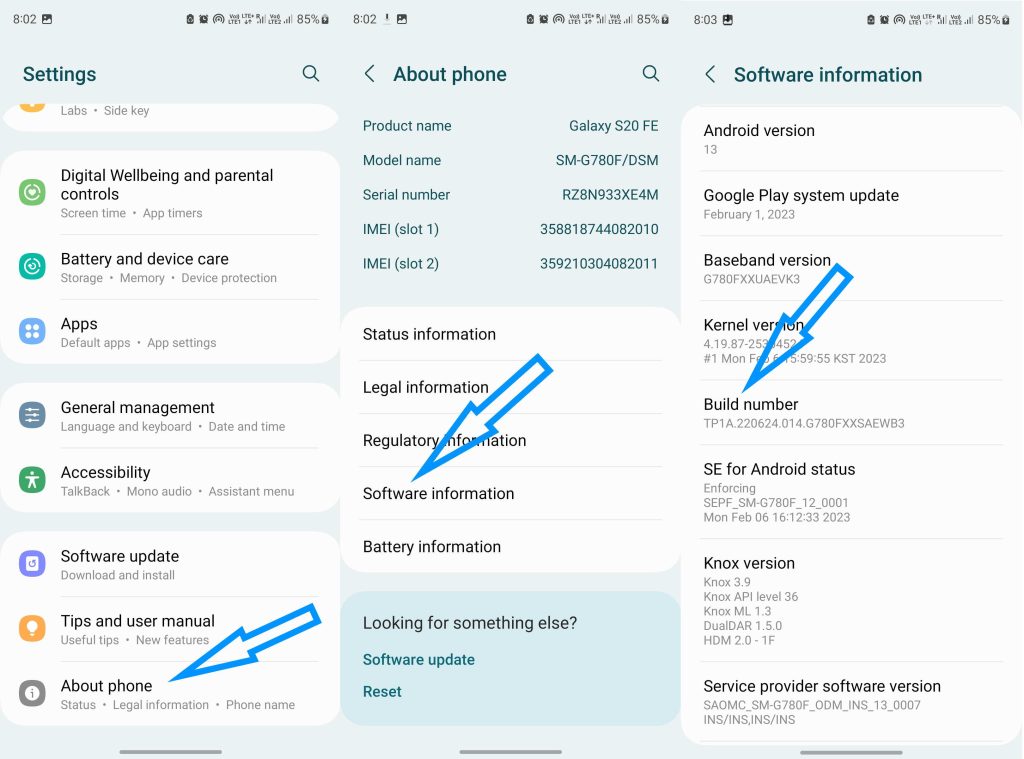Tap the 85% battery indicator on Settings screen
The height and width of the screenshot is (759, 1024).
312,19
